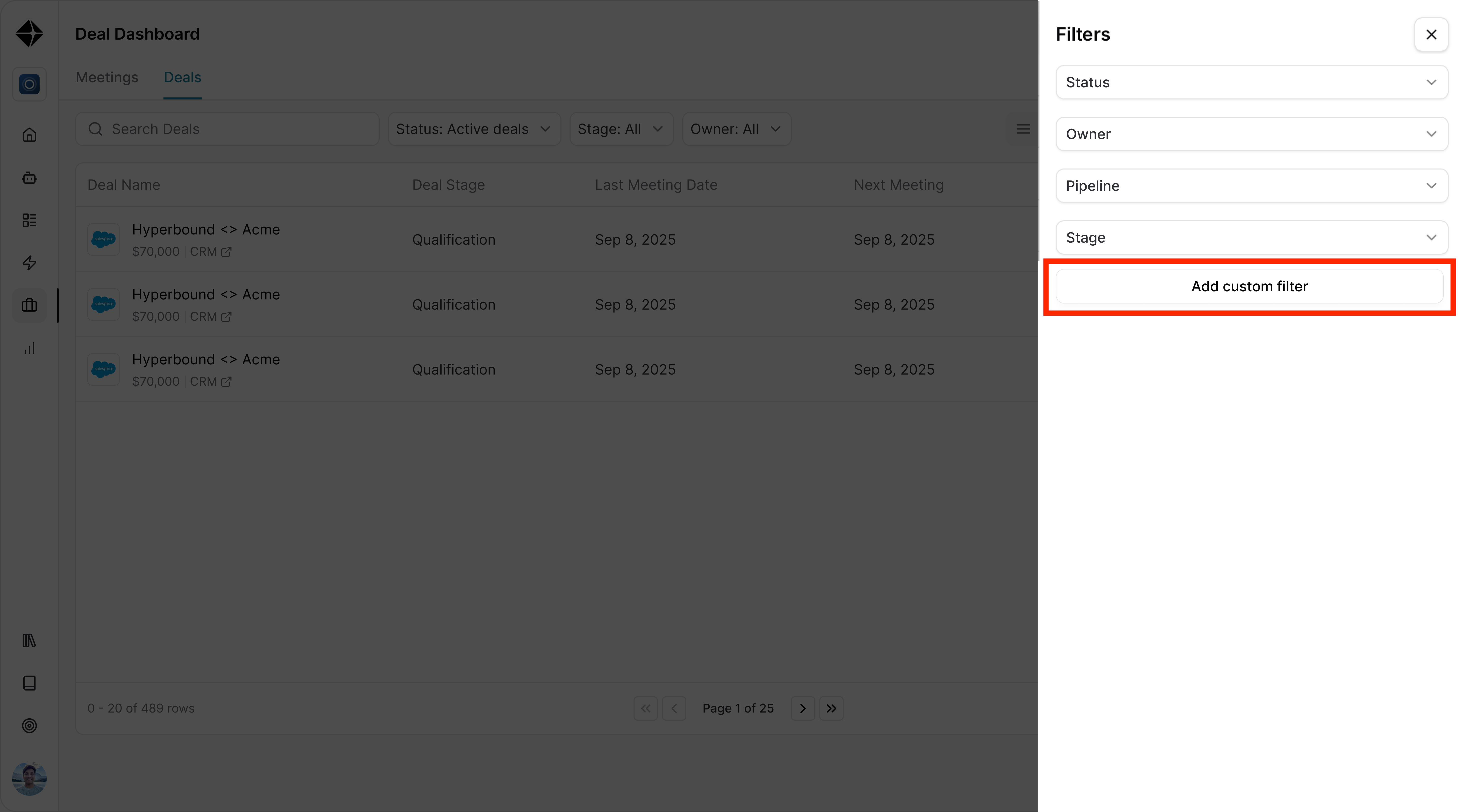Screen dimensions: 1462x812
Task: Go to the next page of results
Action: click(x=803, y=708)
